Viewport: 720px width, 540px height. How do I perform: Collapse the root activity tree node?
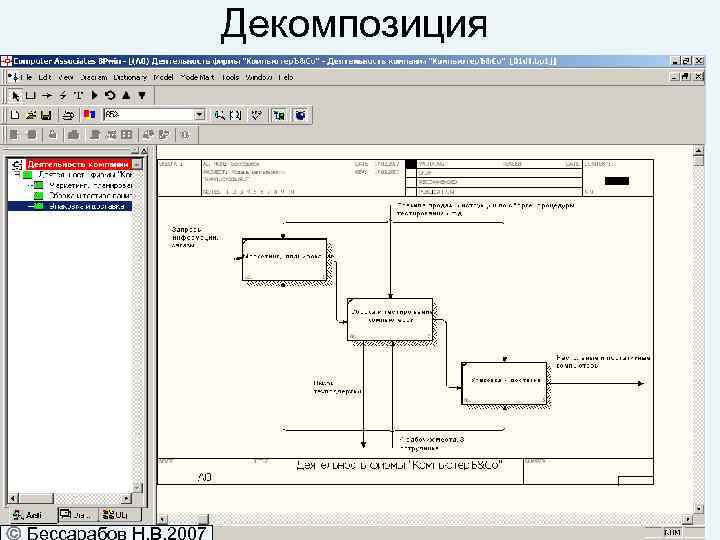coord(16,174)
